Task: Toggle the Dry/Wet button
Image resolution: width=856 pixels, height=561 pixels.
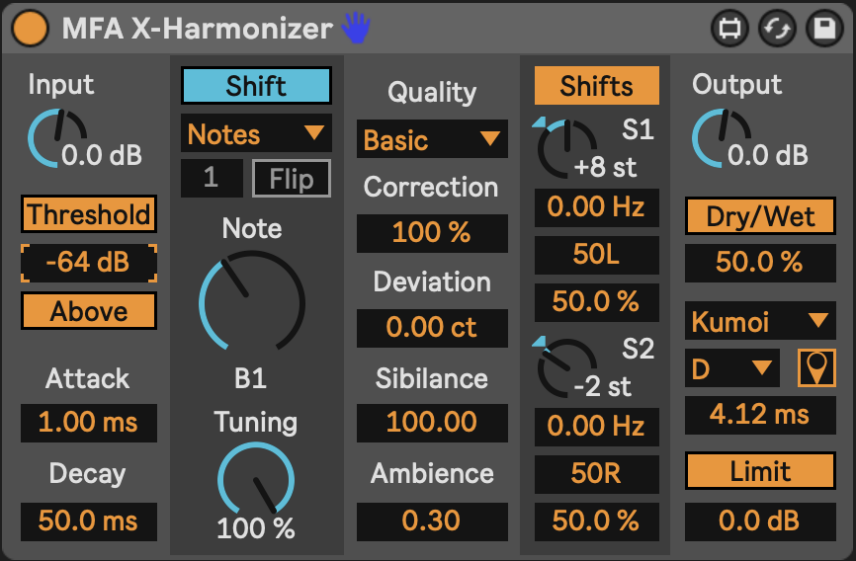Action: click(x=760, y=216)
